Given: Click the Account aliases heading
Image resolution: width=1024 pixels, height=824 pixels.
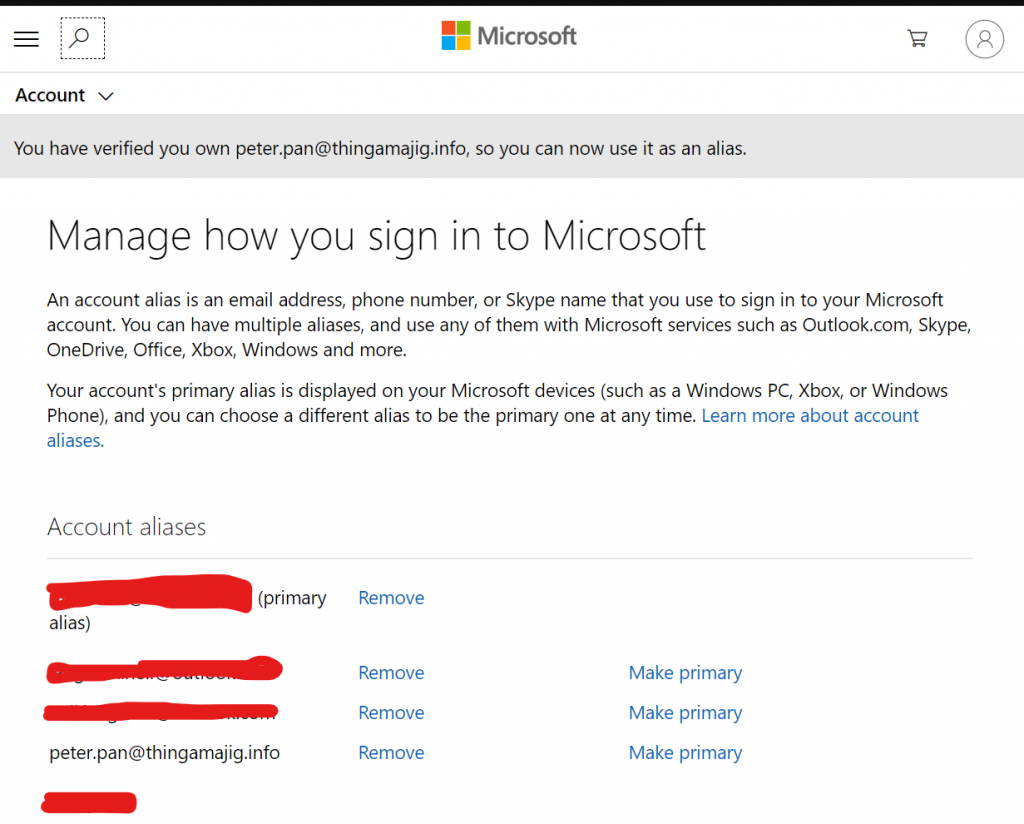Looking at the screenshot, I should [x=127, y=527].
